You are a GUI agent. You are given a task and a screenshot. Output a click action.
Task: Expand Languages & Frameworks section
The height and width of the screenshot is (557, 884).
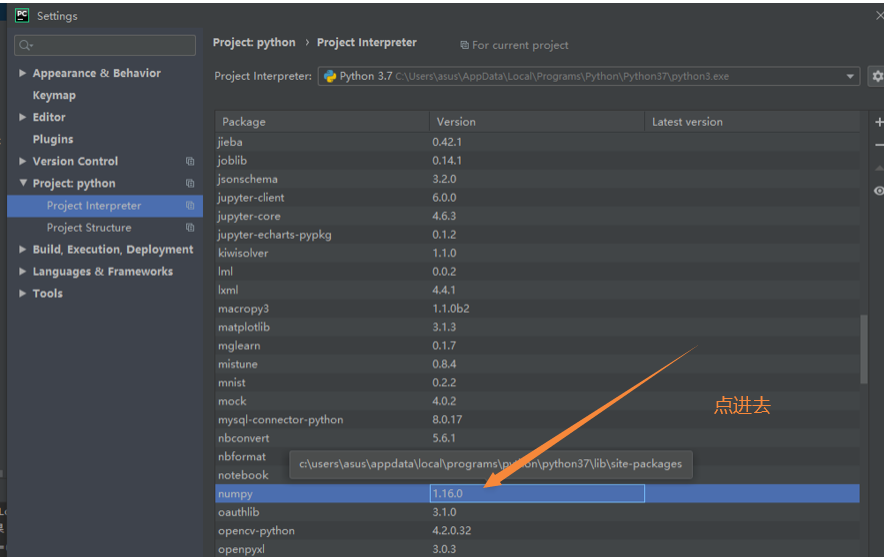coord(23,271)
